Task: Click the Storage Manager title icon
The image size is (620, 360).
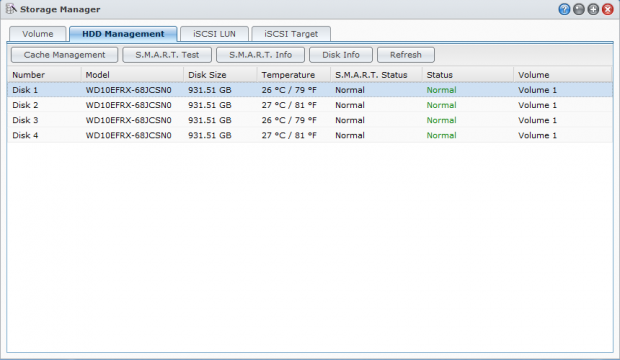Action: 11,9
